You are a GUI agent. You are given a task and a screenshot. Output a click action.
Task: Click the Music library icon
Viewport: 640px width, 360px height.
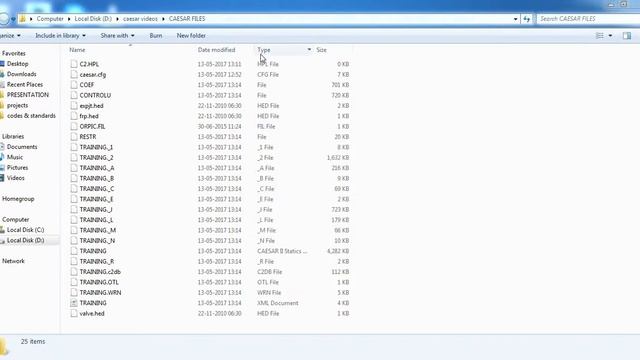(x=2, y=157)
